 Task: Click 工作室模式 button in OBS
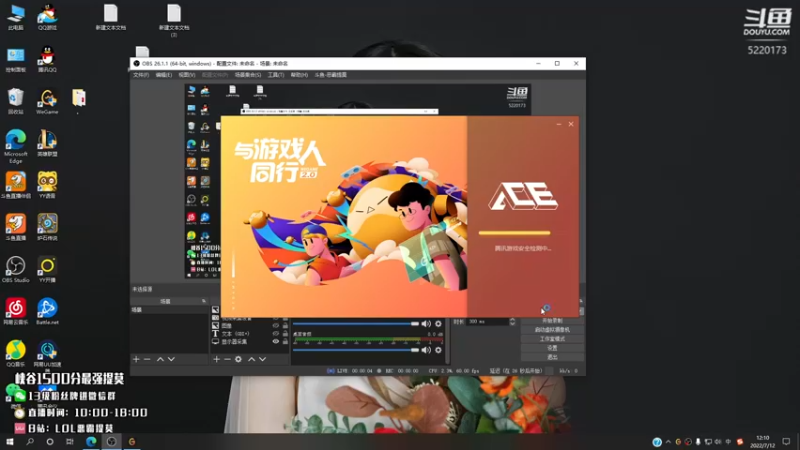[x=552, y=339]
